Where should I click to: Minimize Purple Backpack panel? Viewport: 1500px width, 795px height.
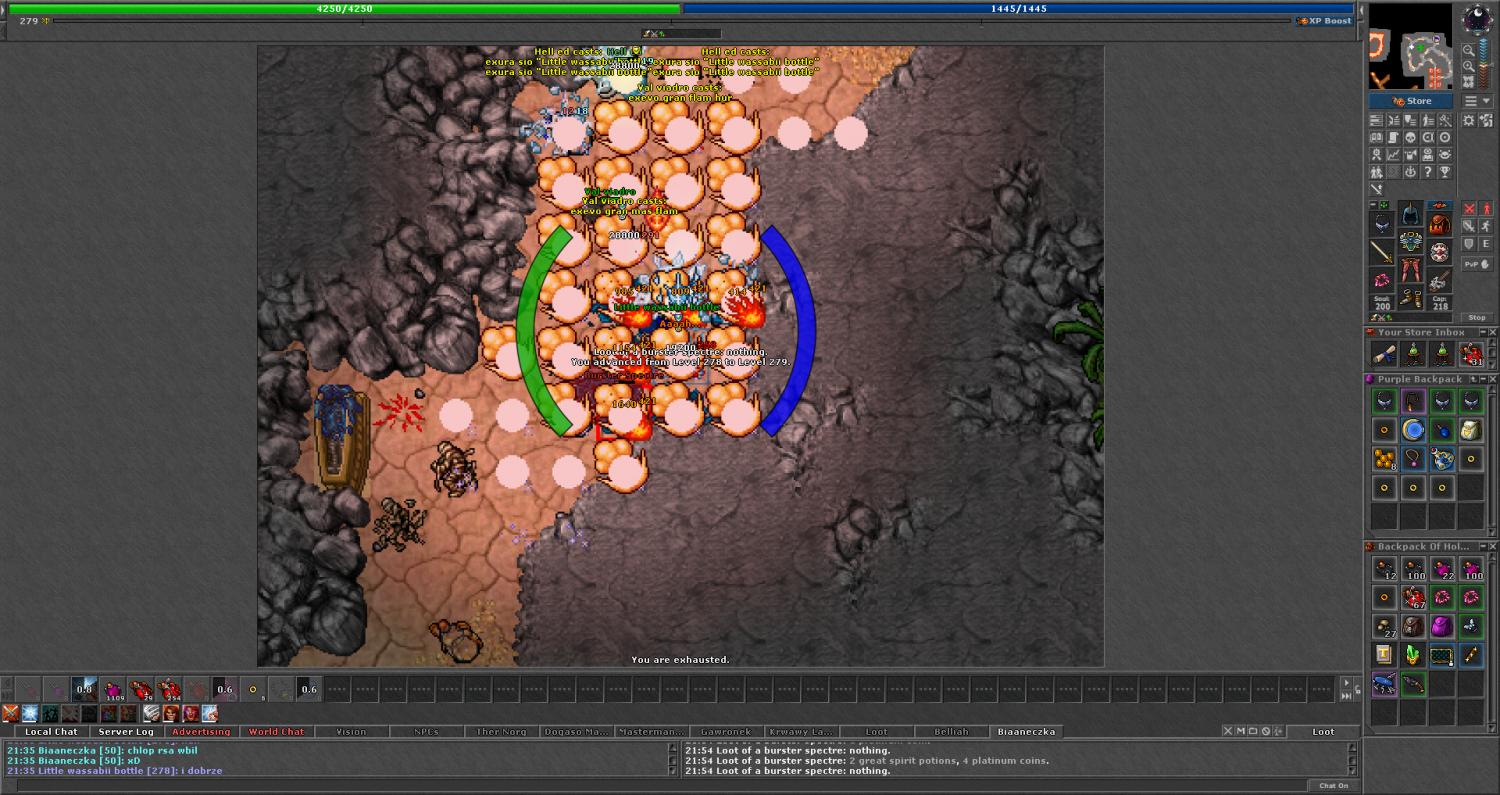1483,379
